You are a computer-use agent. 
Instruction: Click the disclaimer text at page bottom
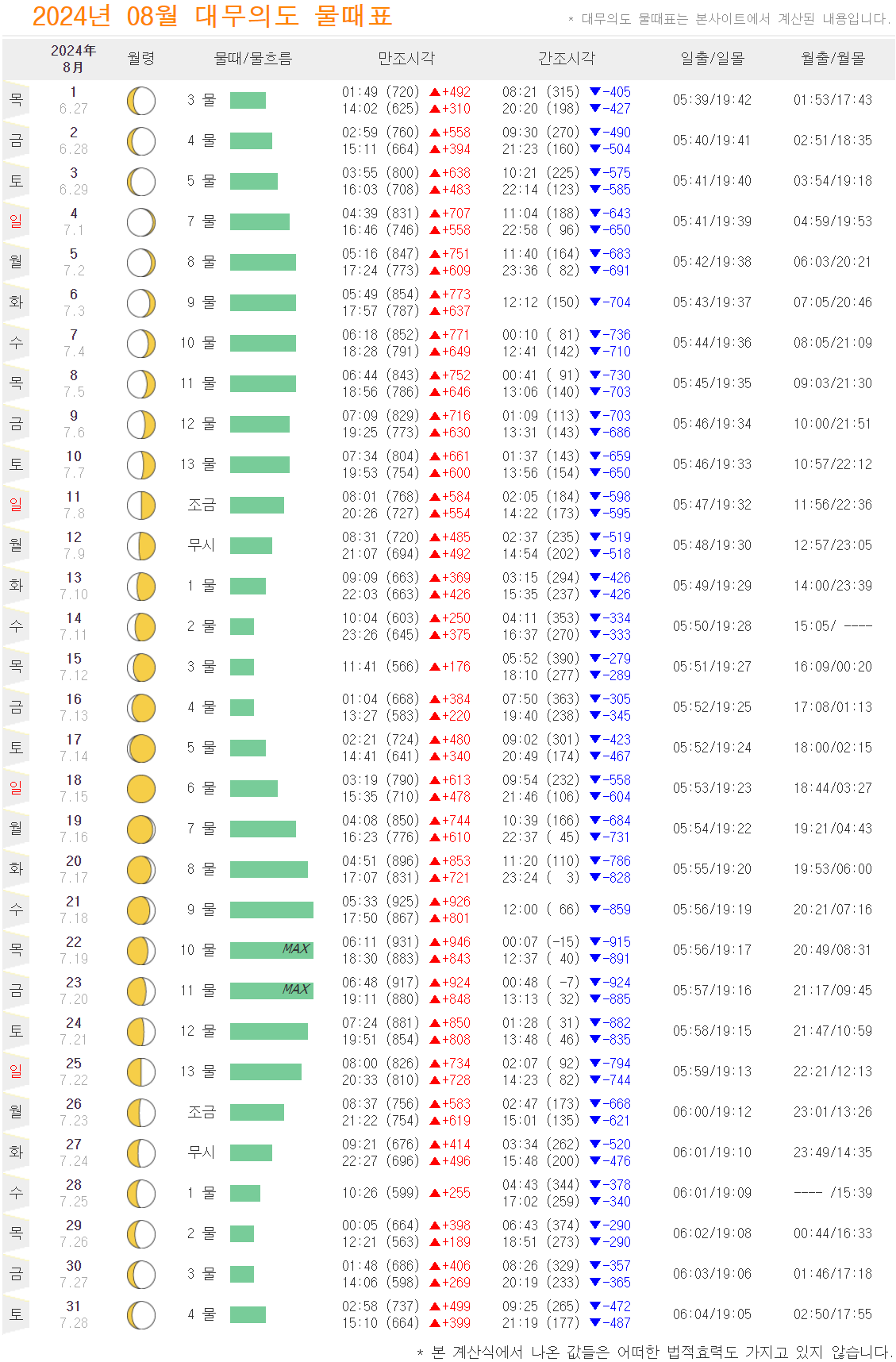coord(655,1352)
